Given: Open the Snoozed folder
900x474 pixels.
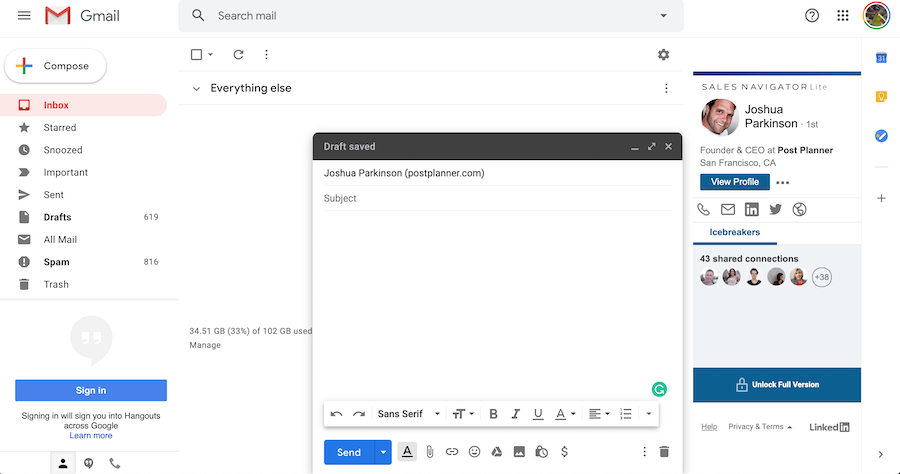Looking at the screenshot, I should [83, 150].
